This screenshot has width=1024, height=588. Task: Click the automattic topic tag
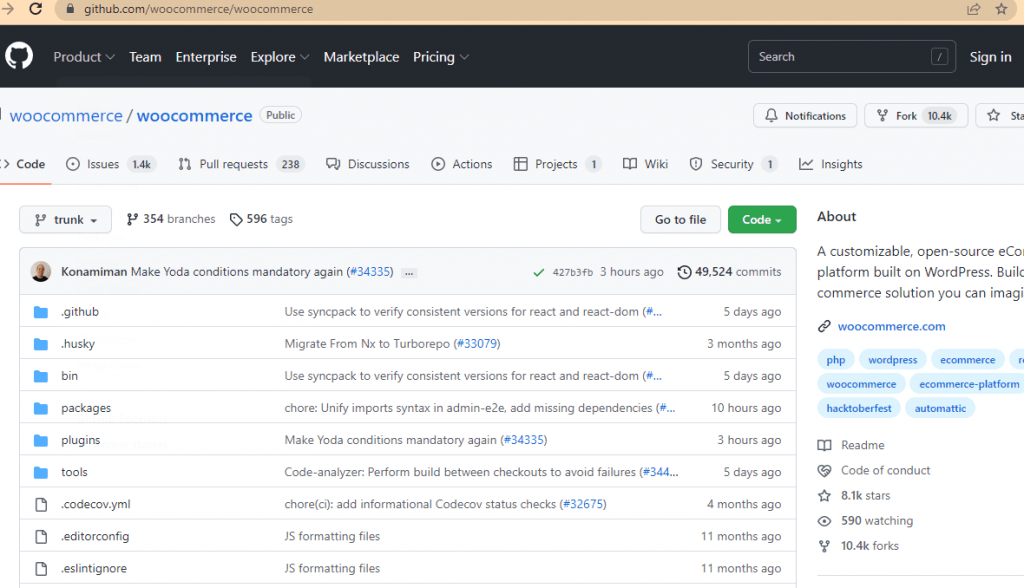click(x=940, y=408)
